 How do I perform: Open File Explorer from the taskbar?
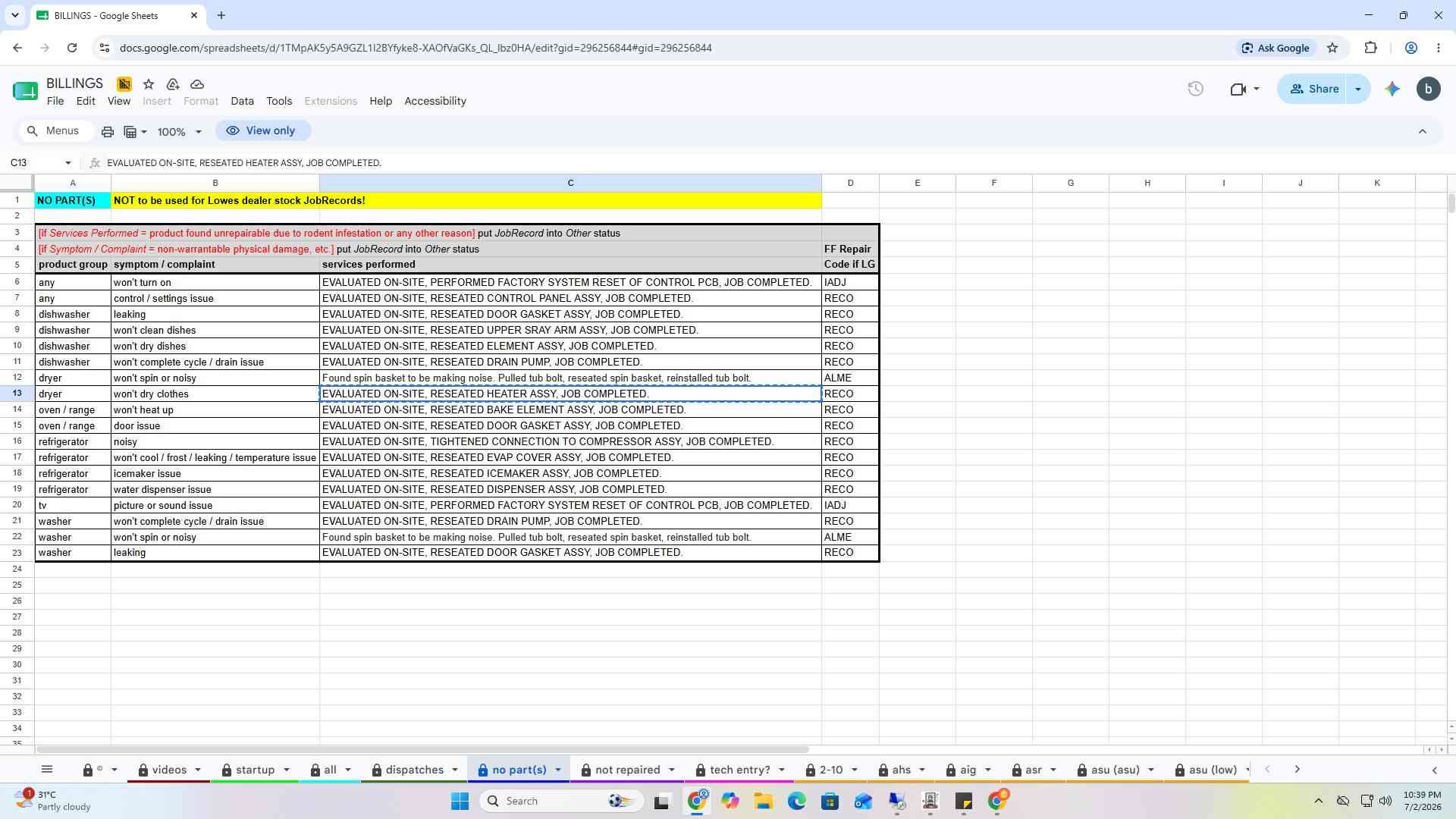[x=763, y=801]
